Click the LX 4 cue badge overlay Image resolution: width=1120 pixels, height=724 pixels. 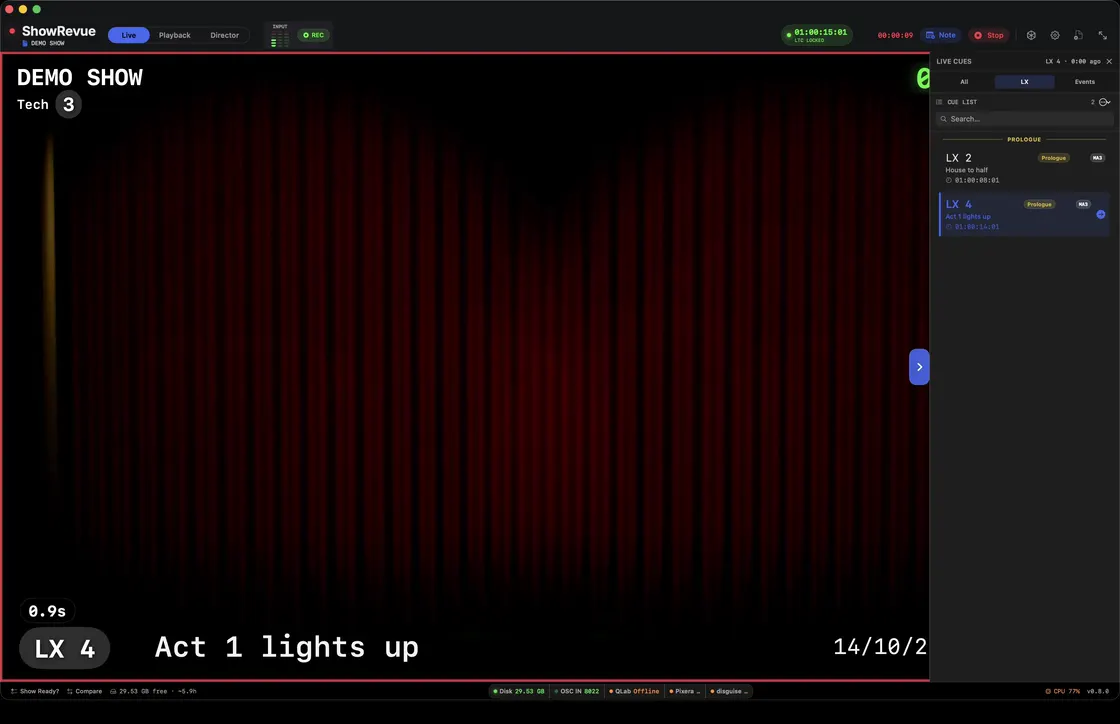point(64,648)
